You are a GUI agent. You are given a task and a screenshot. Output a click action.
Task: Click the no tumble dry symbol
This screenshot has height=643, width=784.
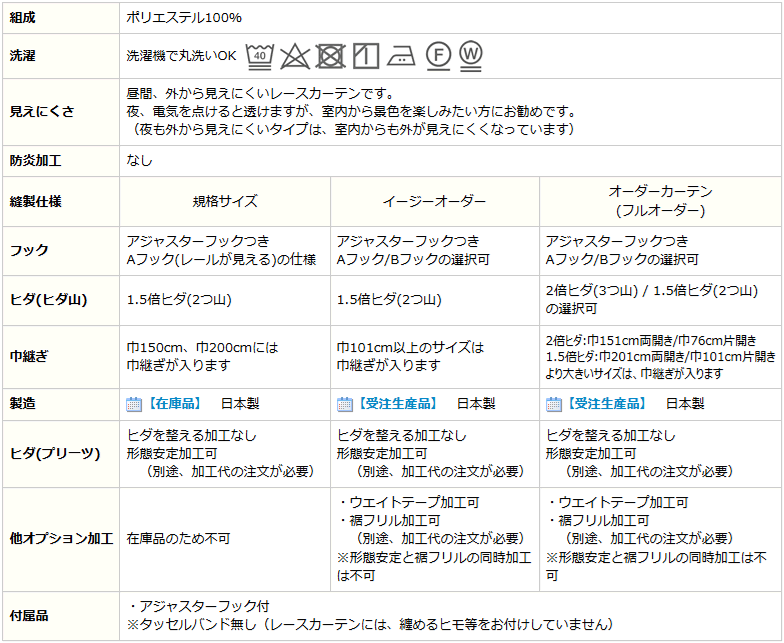click(330, 55)
